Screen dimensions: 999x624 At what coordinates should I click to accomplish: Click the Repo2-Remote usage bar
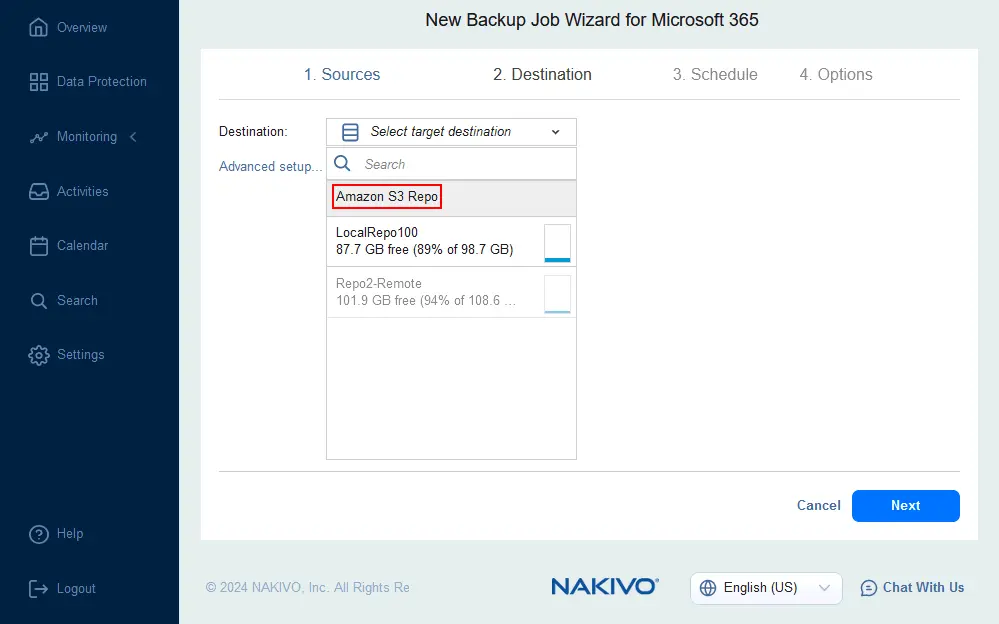pos(557,294)
